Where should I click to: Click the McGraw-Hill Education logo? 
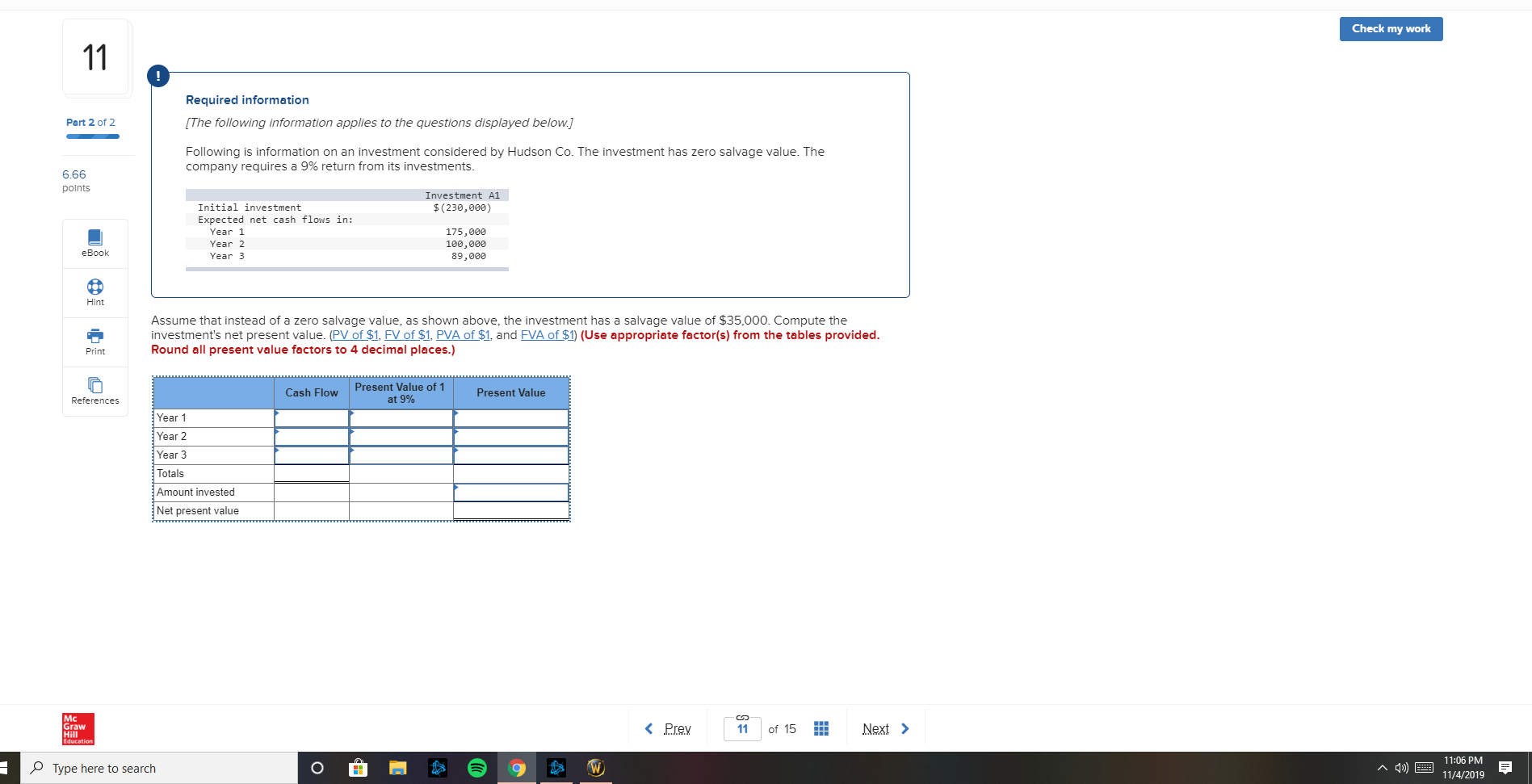coord(77,727)
